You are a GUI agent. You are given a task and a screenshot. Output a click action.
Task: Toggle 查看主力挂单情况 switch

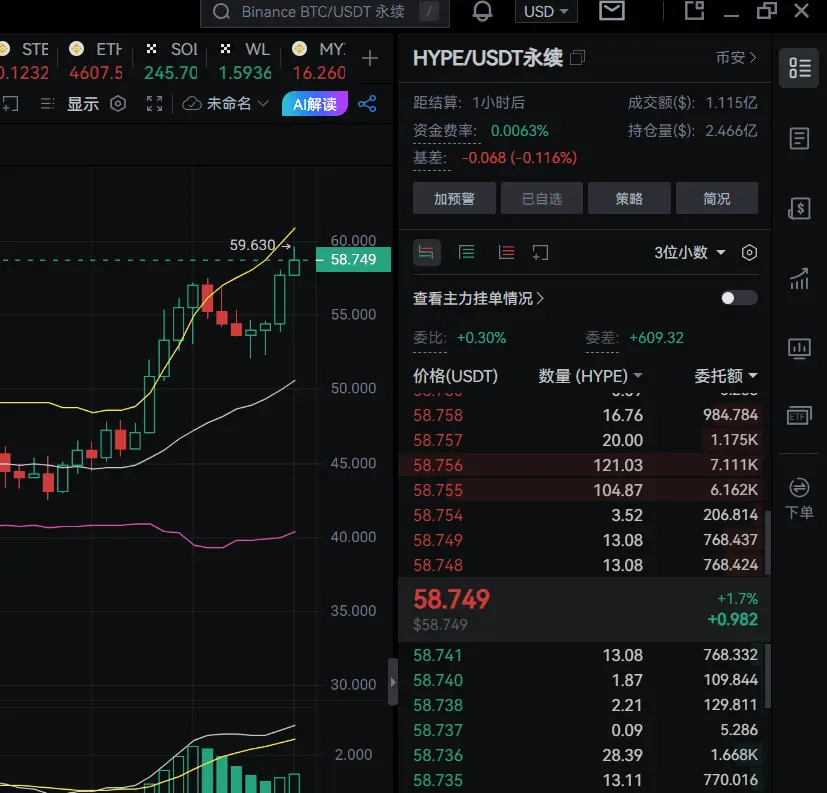tap(739, 298)
